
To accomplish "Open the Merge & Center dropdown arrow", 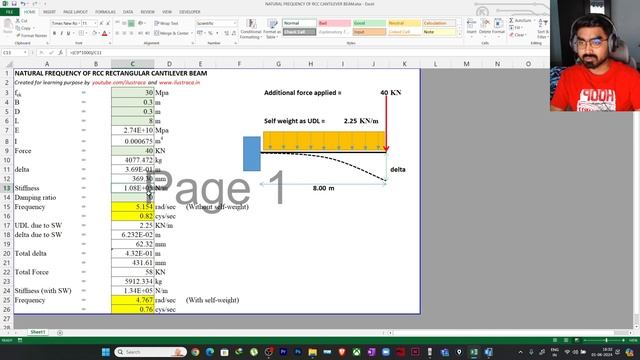I will (x=192, y=33).
